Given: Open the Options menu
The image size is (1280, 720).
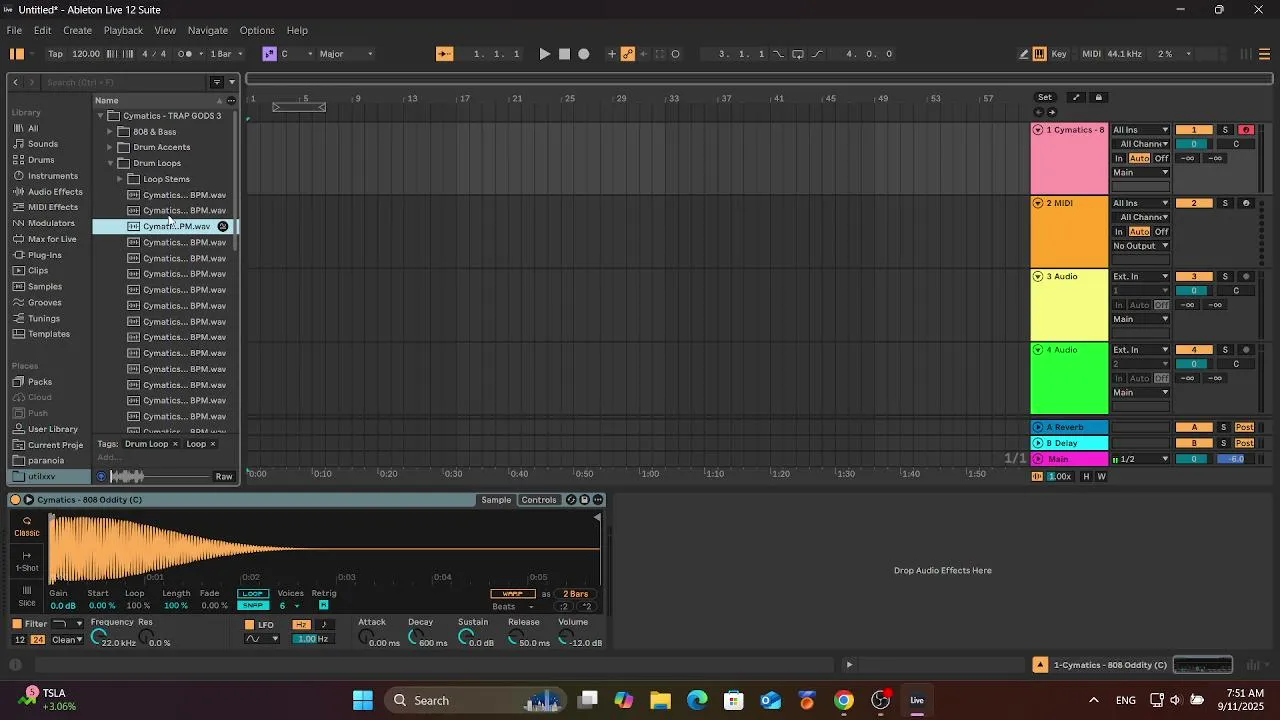Looking at the screenshot, I should 257,30.
